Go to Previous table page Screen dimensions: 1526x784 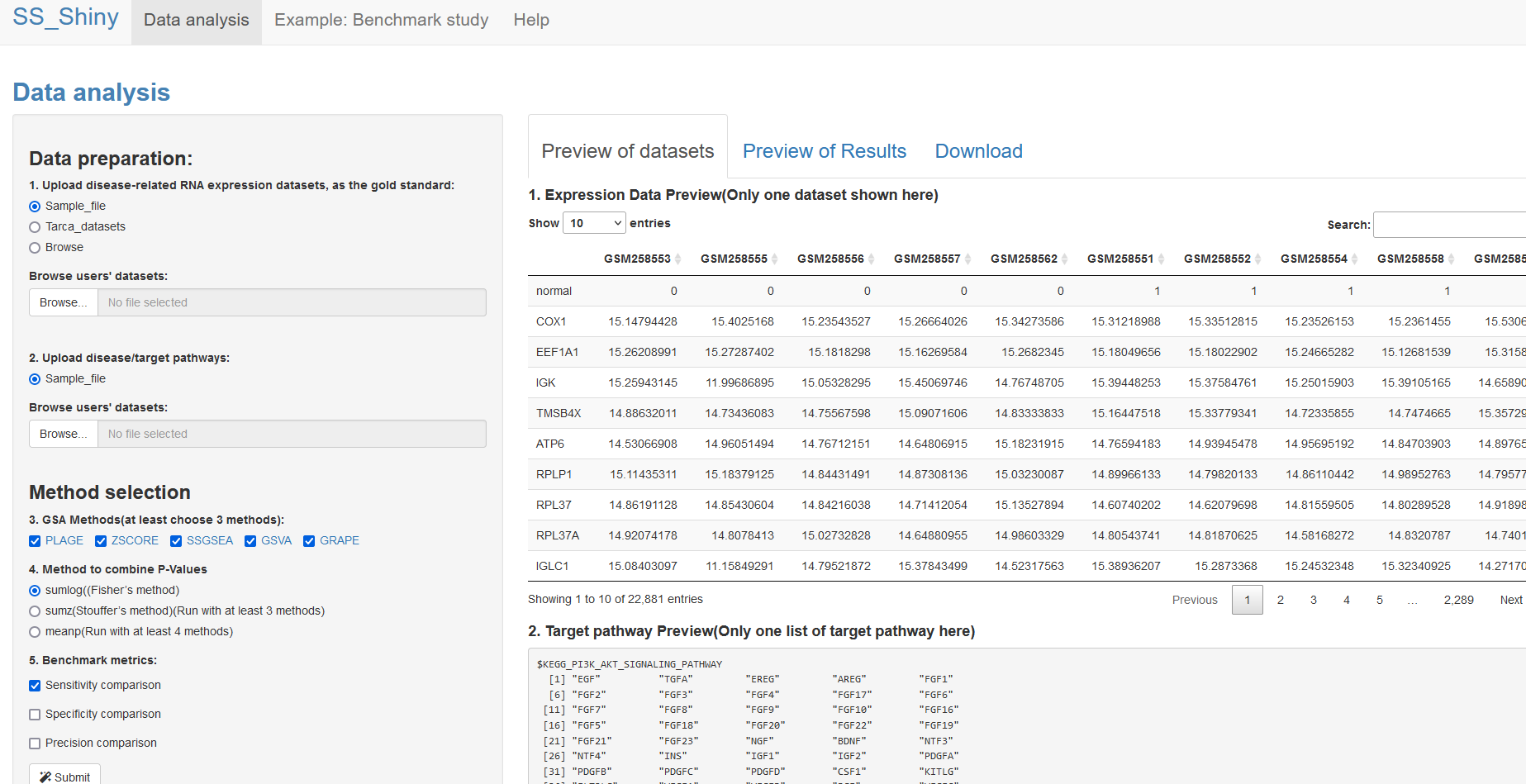pos(1195,600)
